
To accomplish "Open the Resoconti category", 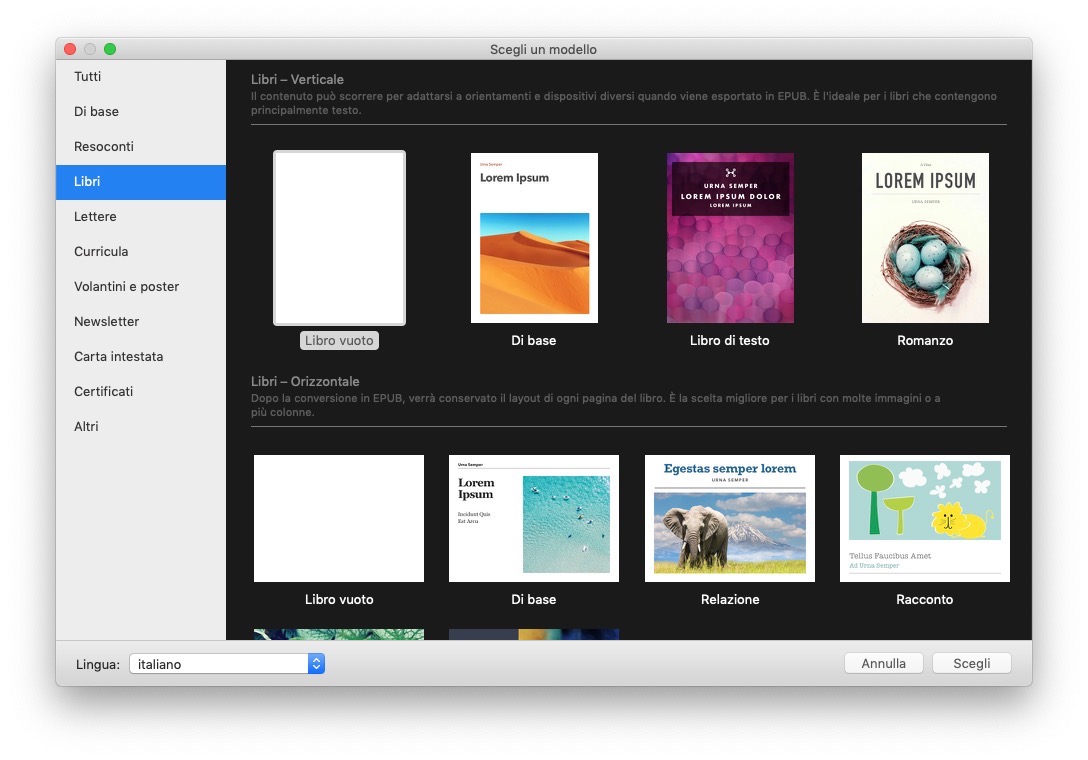I will tap(104, 147).
